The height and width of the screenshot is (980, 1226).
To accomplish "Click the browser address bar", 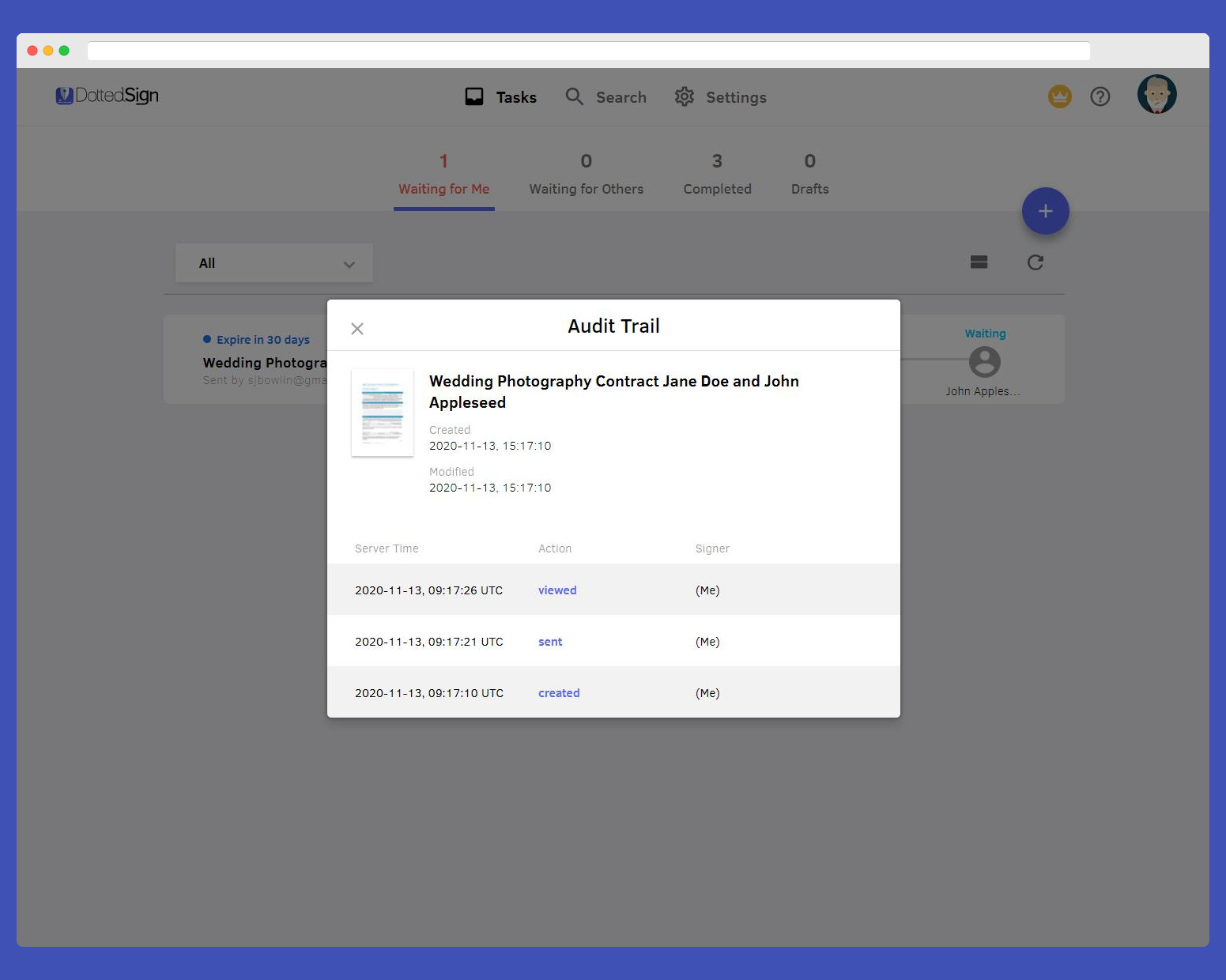I will tap(588, 51).
